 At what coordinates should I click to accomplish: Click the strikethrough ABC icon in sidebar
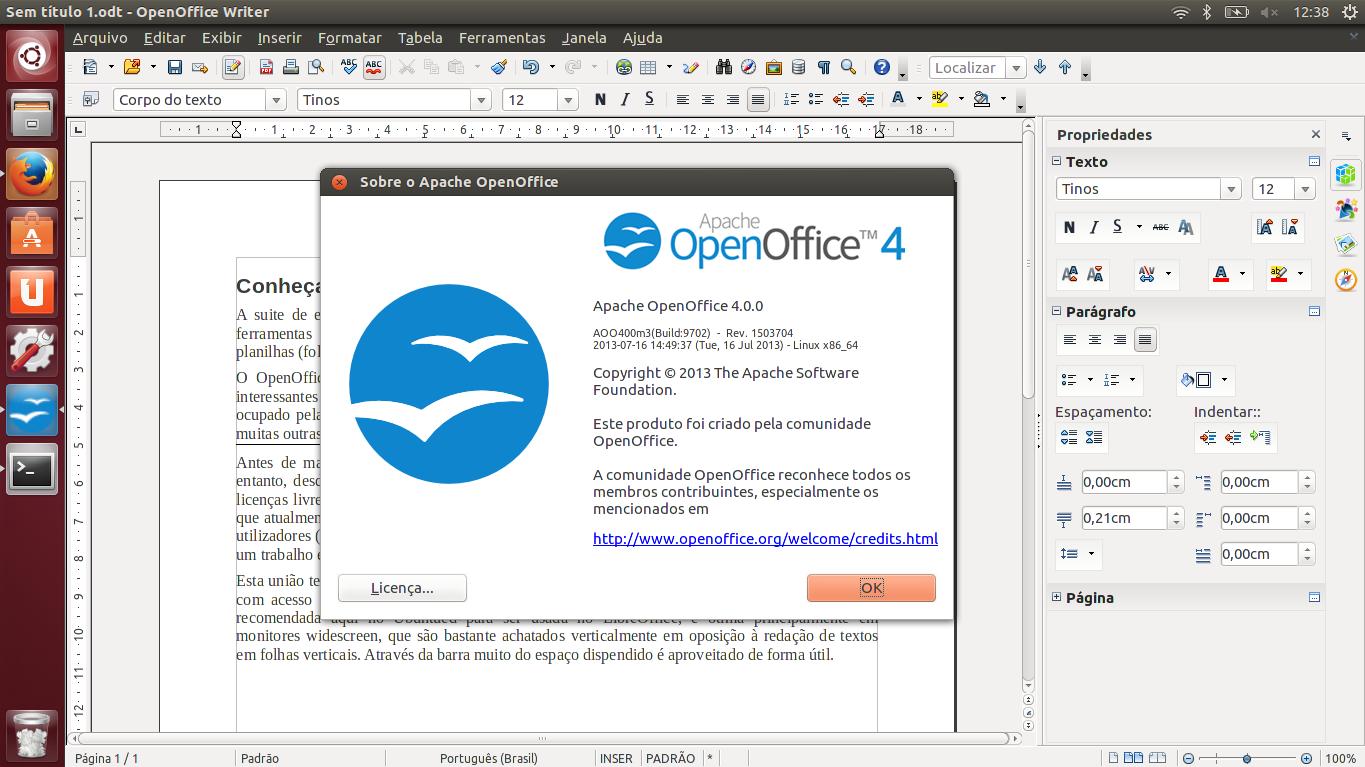click(x=1160, y=227)
